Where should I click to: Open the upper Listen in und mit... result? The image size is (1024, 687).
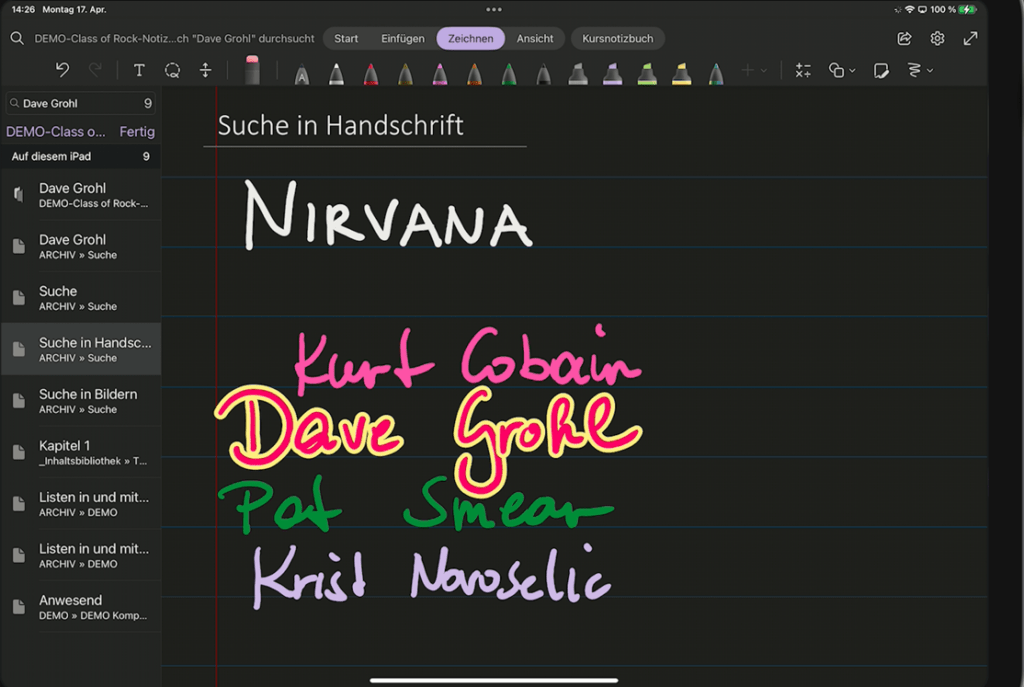[x=81, y=504]
